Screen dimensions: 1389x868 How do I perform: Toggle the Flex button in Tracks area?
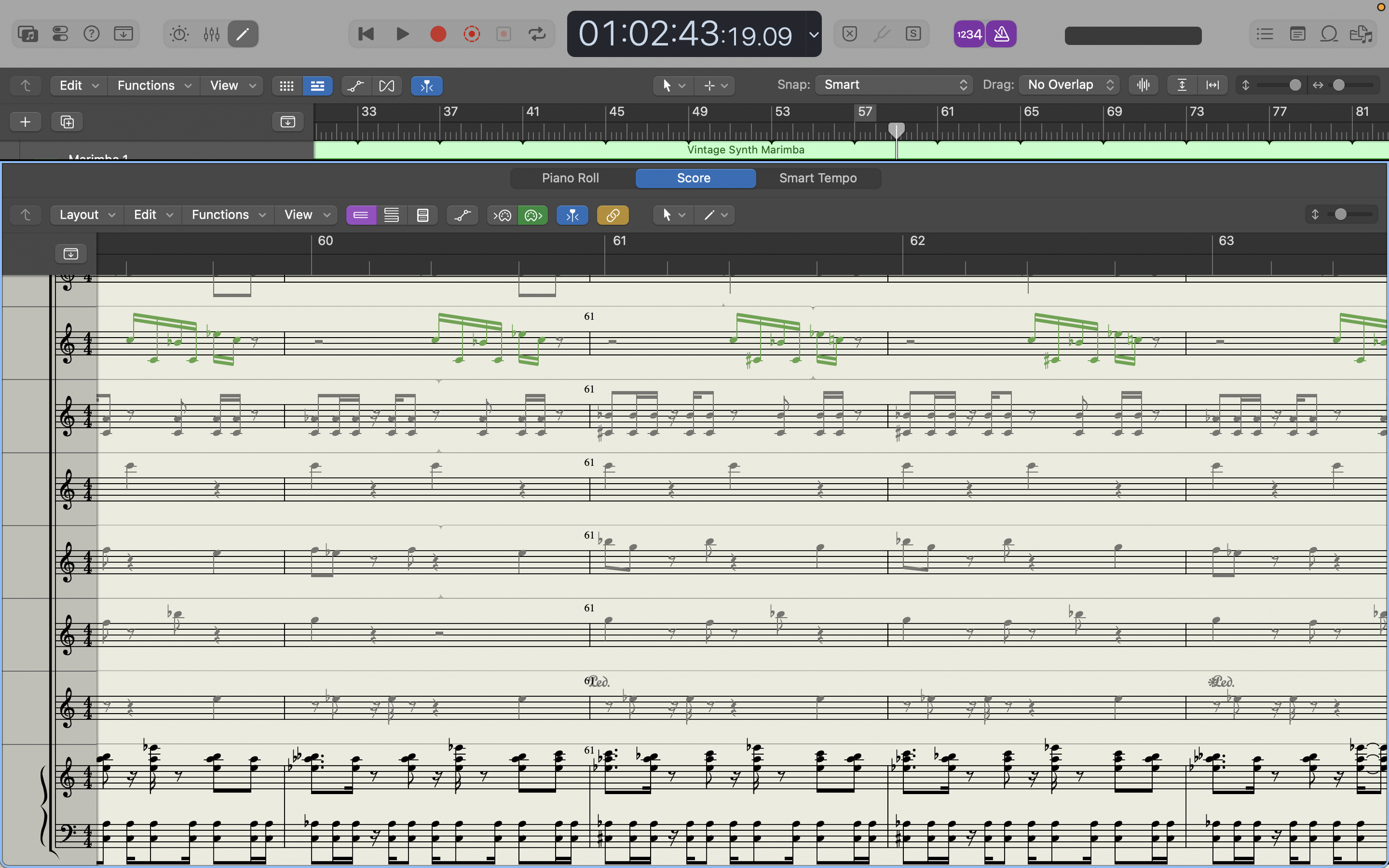click(387, 86)
